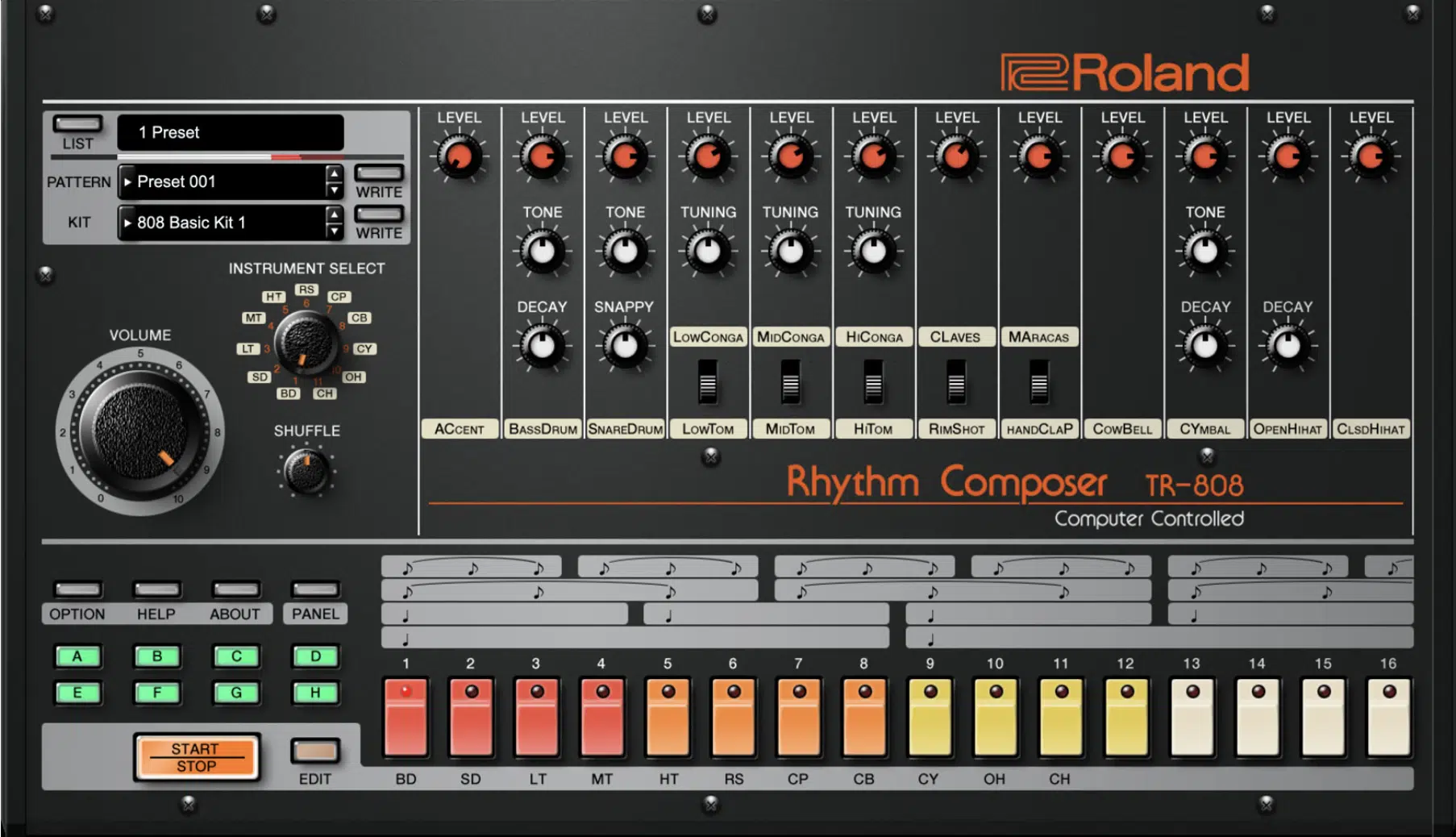
Task: Select pattern variation G
Action: pyautogui.click(x=236, y=693)
